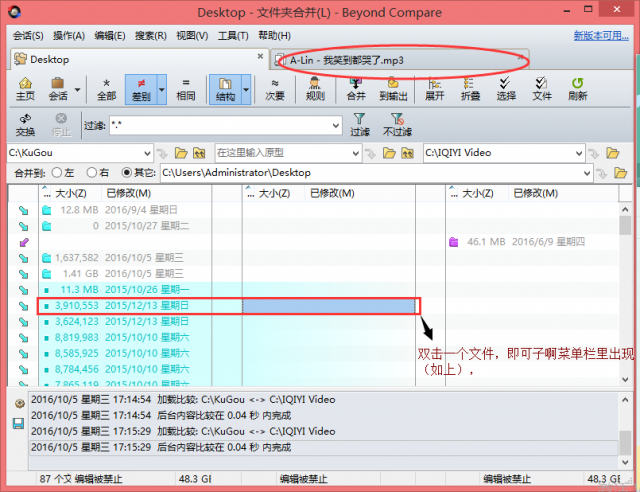Browse for right folder IQIYI Video
The height and width of the screenshot is (492, 640).
(613, 153)
